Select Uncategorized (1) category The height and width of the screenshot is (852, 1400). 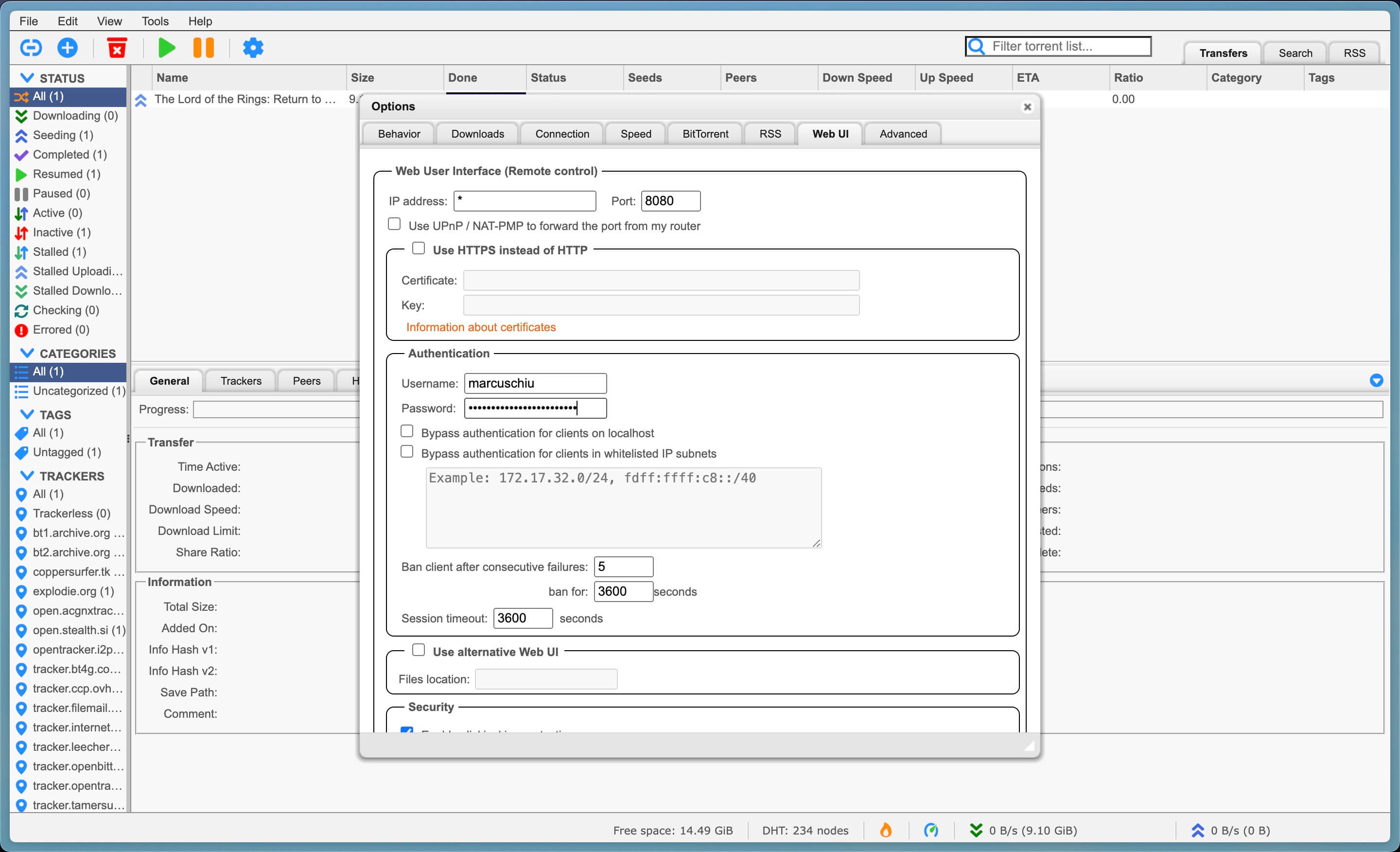pos(68,391)
